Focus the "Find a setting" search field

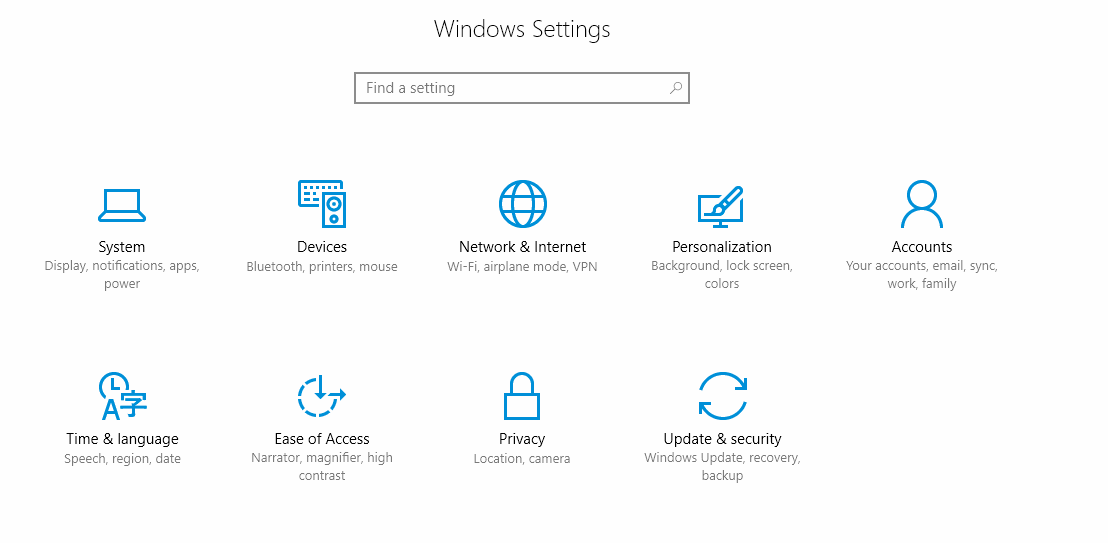(x=510, y=88)
